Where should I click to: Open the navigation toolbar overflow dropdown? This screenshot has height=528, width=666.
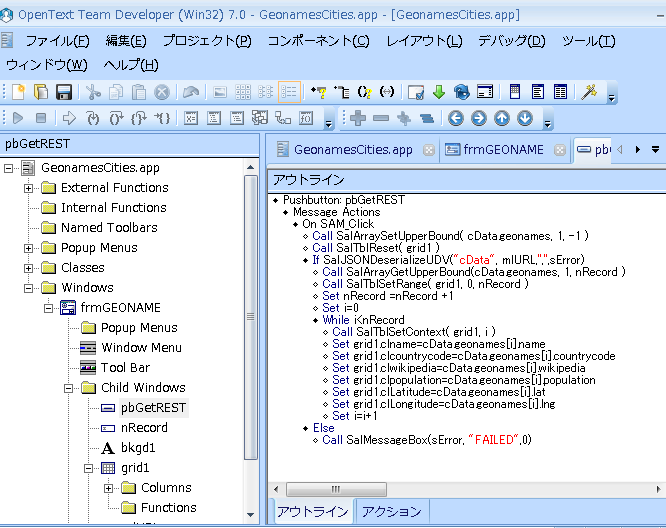click(547, 124)
